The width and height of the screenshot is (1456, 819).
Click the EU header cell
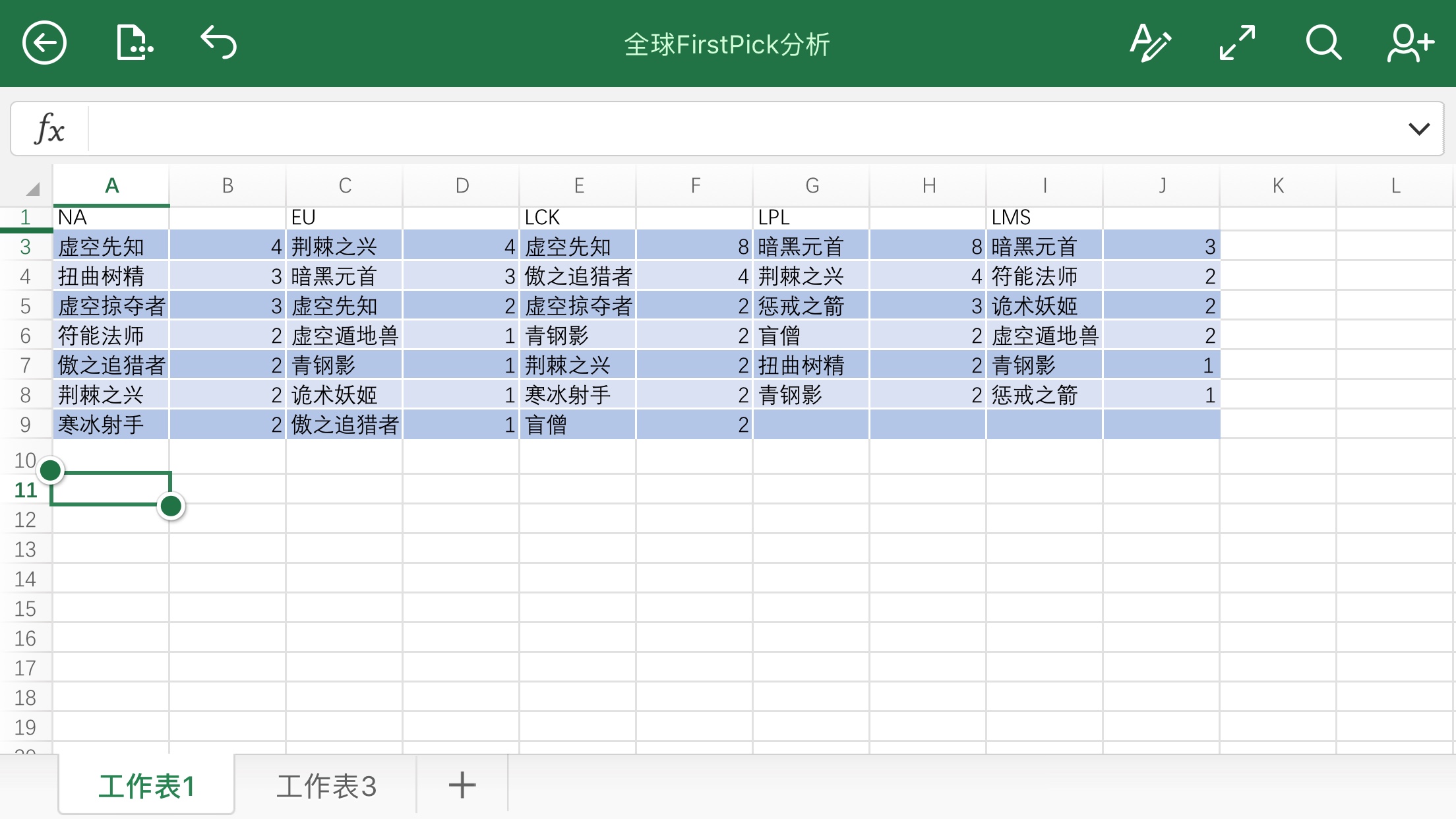point(344,218)
